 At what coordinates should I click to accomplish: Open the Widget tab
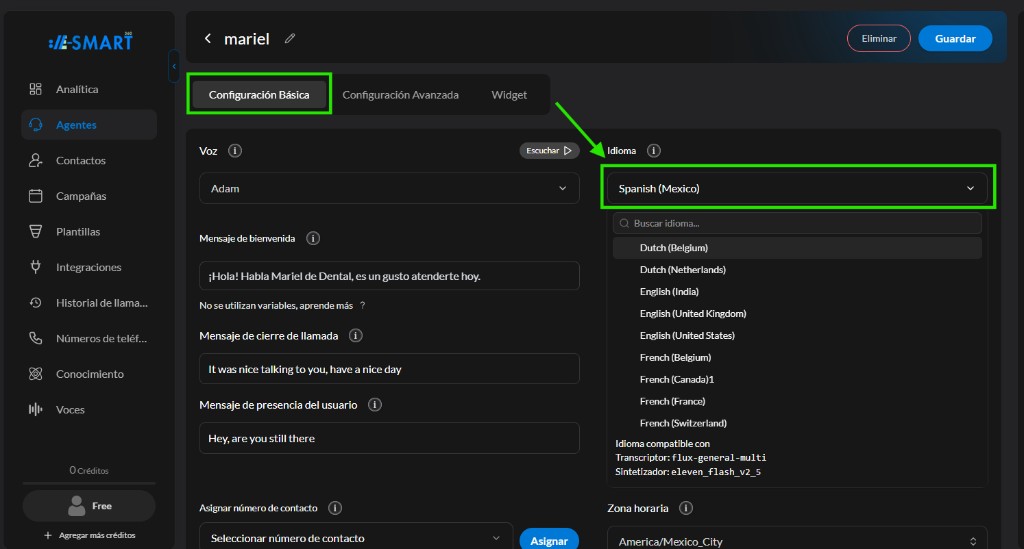[509, 95]
